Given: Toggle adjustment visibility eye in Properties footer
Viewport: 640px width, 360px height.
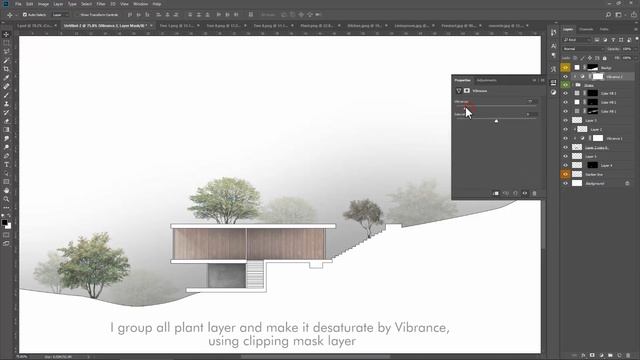Looking at the screenshot, I should click(x=525, y=193).
